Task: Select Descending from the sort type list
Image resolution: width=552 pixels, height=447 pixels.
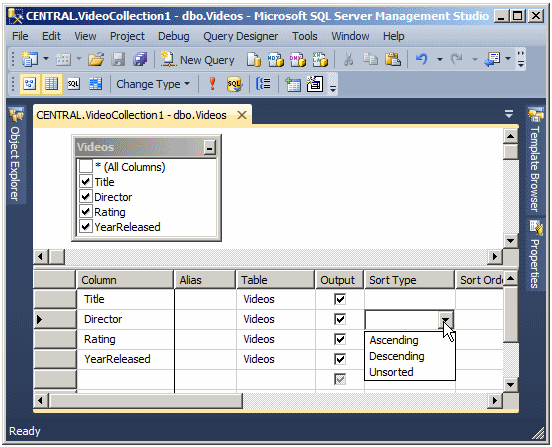Action: pyautogui.click(x=396, y=356)
